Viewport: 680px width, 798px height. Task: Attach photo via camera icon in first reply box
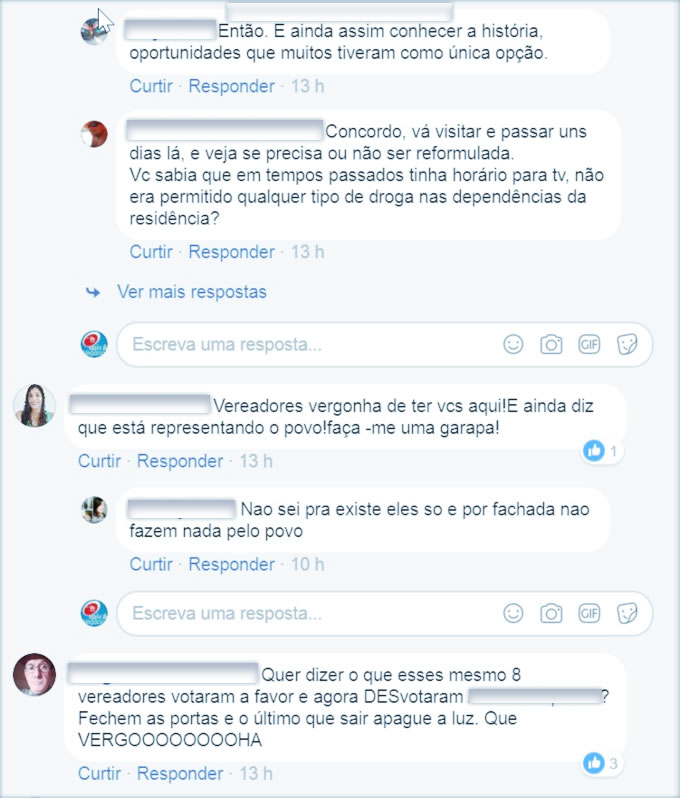(x=551, y=345)
